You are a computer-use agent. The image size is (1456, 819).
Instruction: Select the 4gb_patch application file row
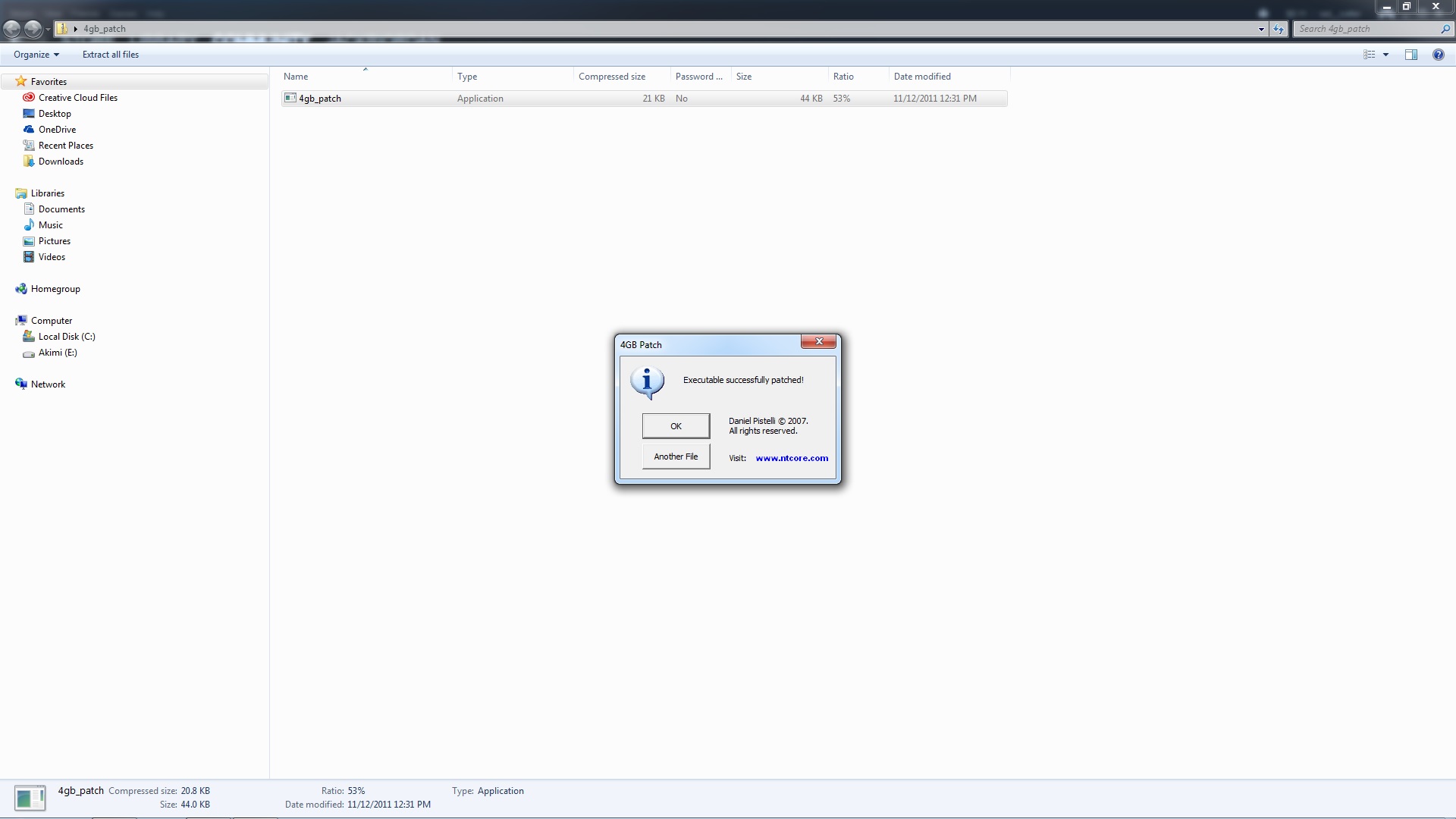[x=320, y=99]
